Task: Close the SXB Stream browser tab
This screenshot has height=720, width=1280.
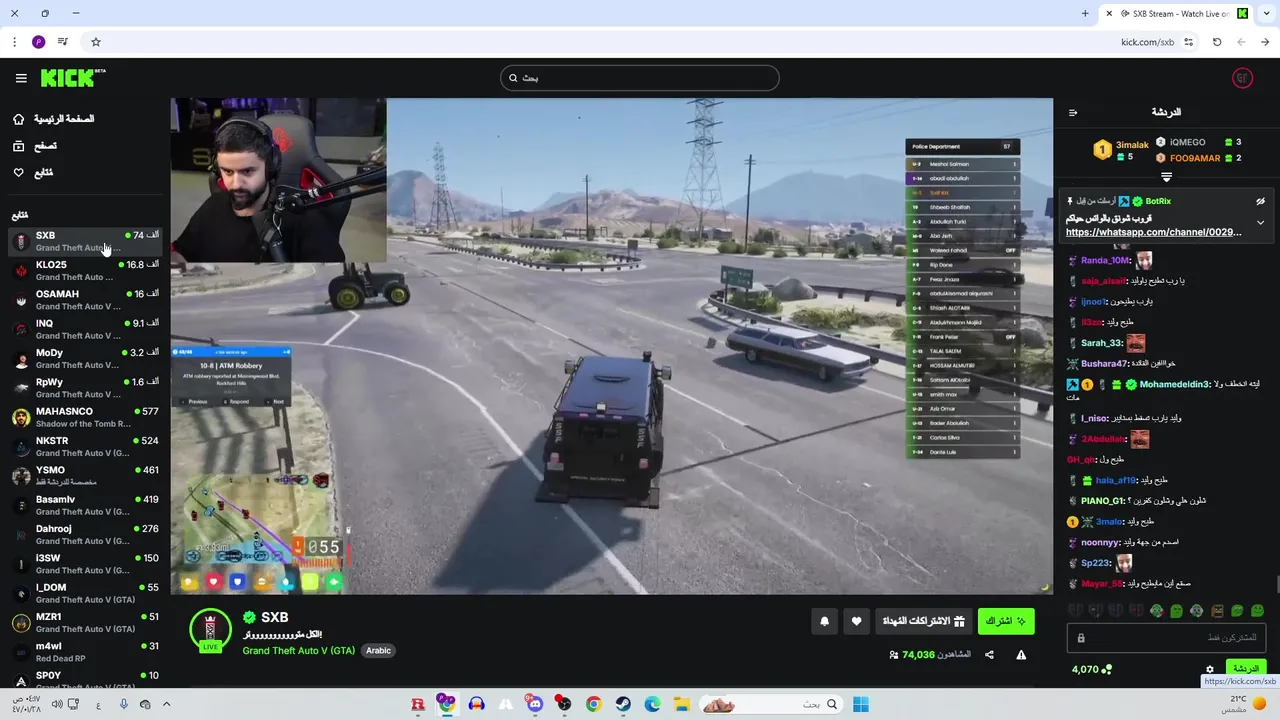Action: click(1108, 13)
